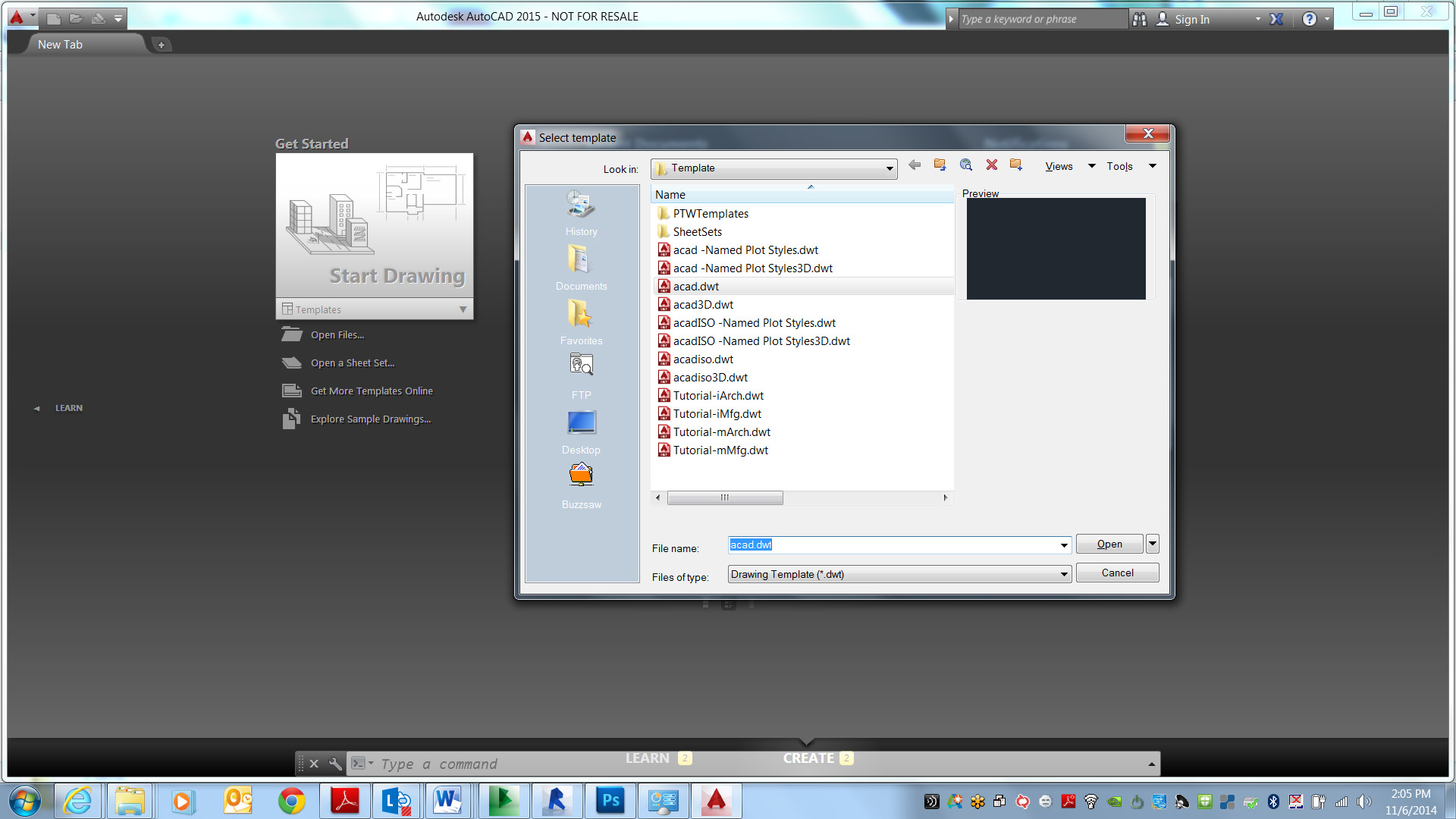Screen dimensions: 1456x819
Task: Expand the File name dropdown arrow
Action: click(x=1064, y=544)
